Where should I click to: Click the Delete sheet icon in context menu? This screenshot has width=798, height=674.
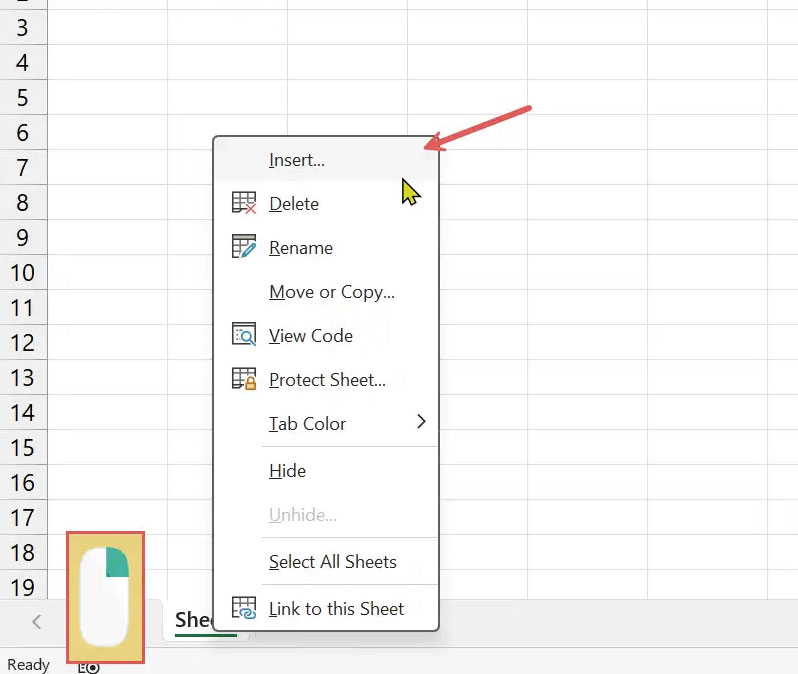[x=244, y=203]
